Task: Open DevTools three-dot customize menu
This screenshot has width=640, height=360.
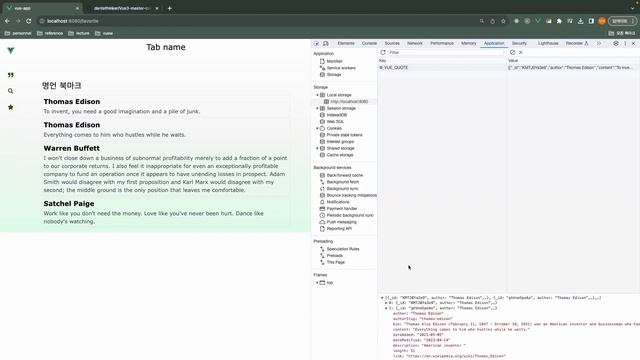Action: pyautogui.click(x=625, y=43)
